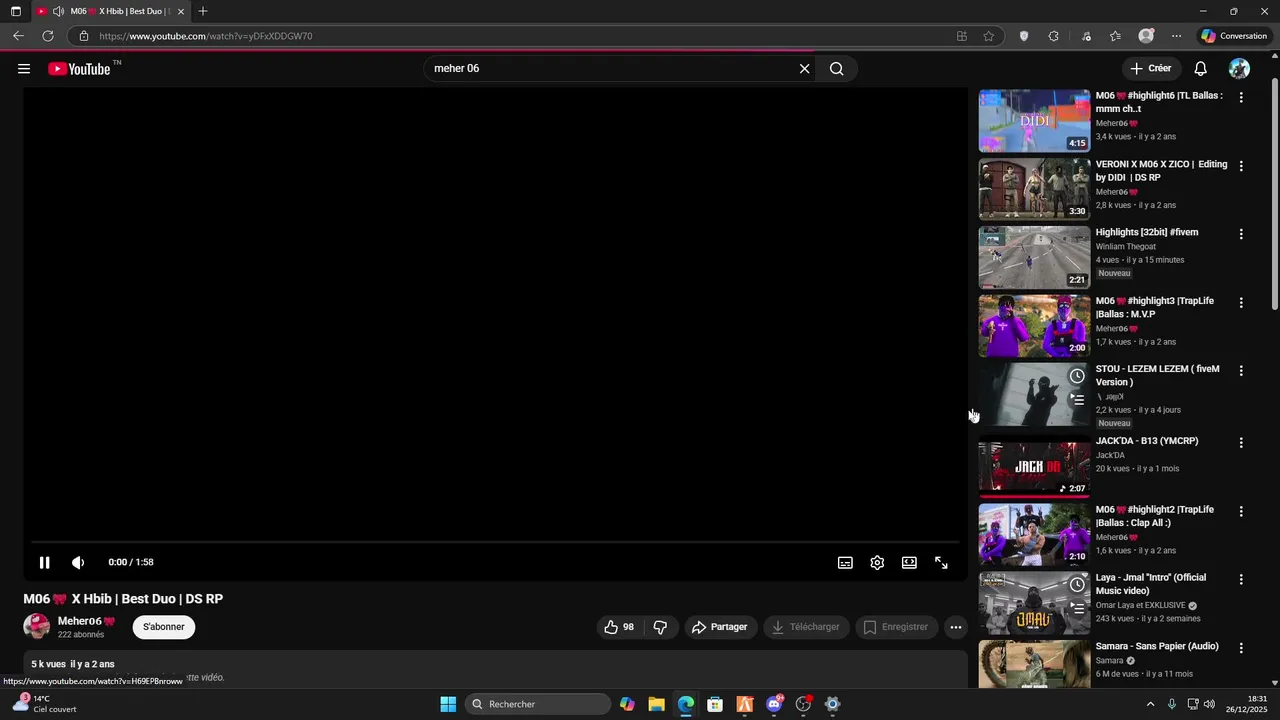1280x720 pixels.
Task: Open Windows Start menu
Action: pos(448,704)
